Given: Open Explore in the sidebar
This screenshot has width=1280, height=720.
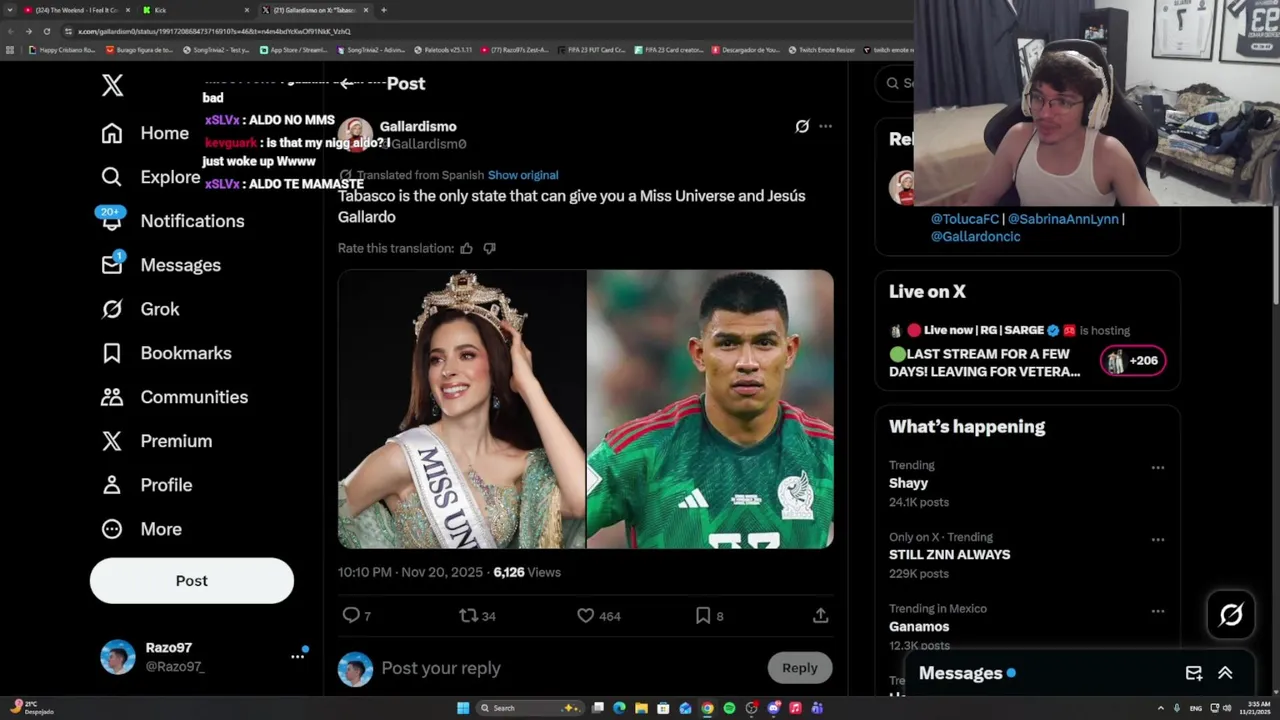Looking at the screenshot, I should coord(150,177).
